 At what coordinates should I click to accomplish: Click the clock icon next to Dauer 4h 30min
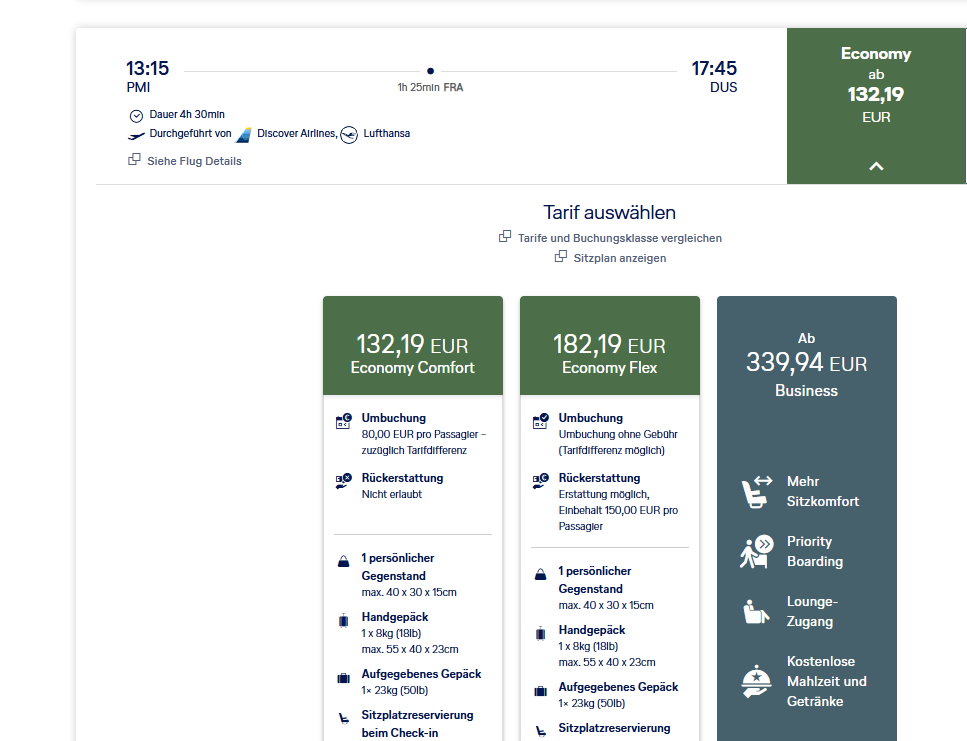pos(136,116)
